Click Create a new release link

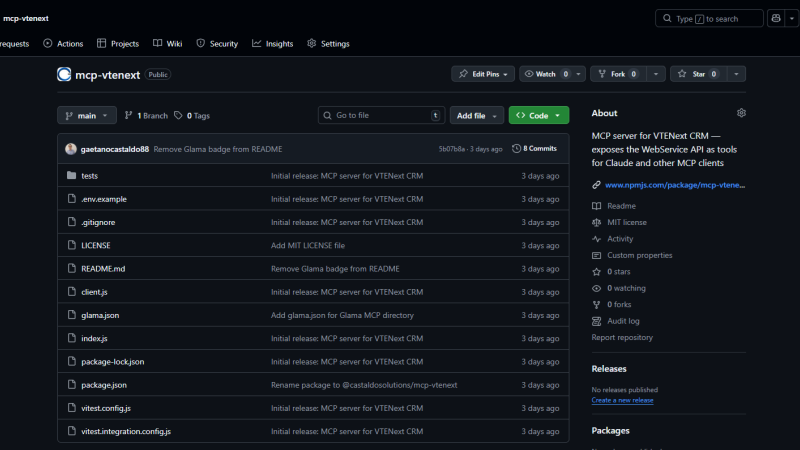coord(622,400)
